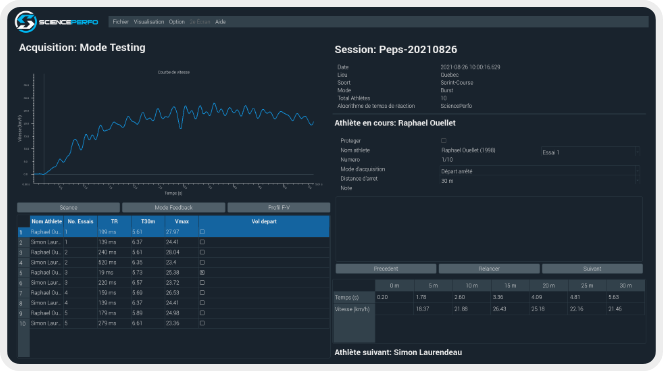Click the SciencePerfo logo icon

[25, 22]
